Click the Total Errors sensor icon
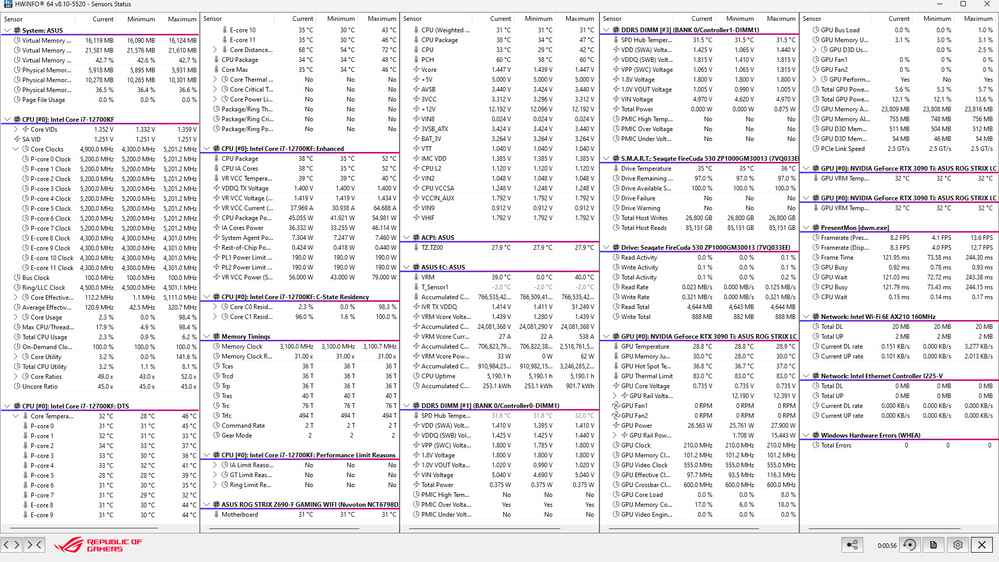 click(816, 445)
